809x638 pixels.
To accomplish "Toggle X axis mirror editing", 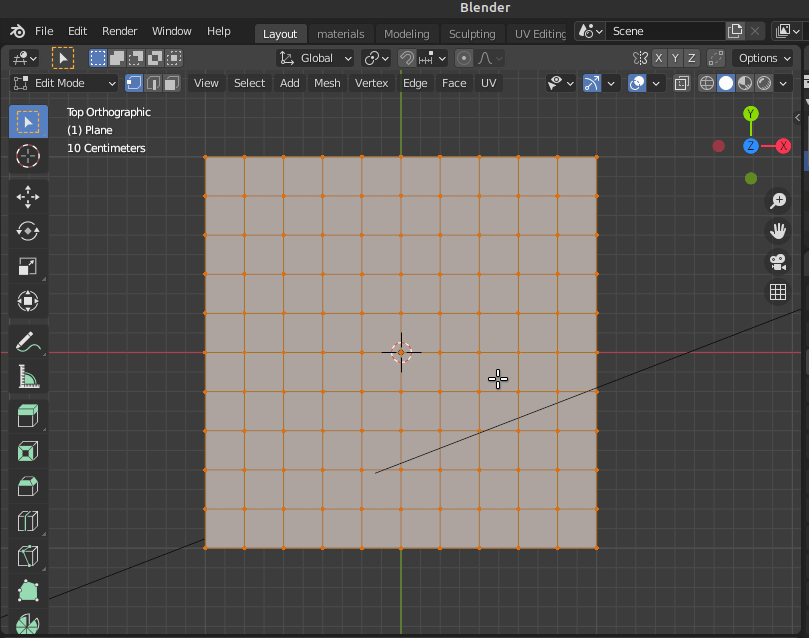I will [x=657, y=58].
